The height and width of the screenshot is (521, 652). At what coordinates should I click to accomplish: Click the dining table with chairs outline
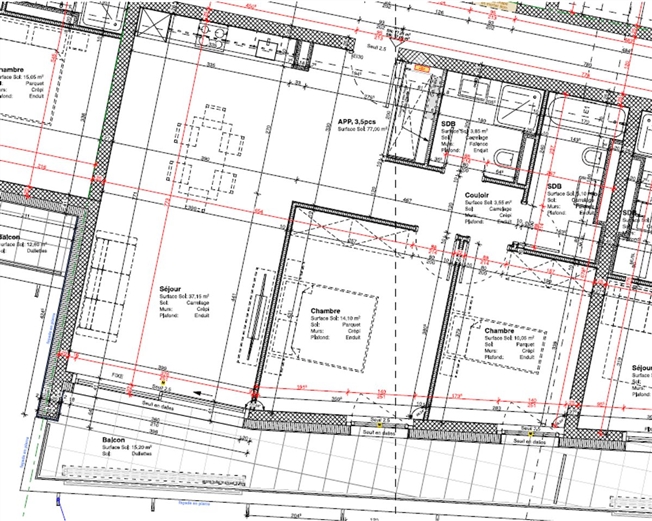[x=207, y=158]
